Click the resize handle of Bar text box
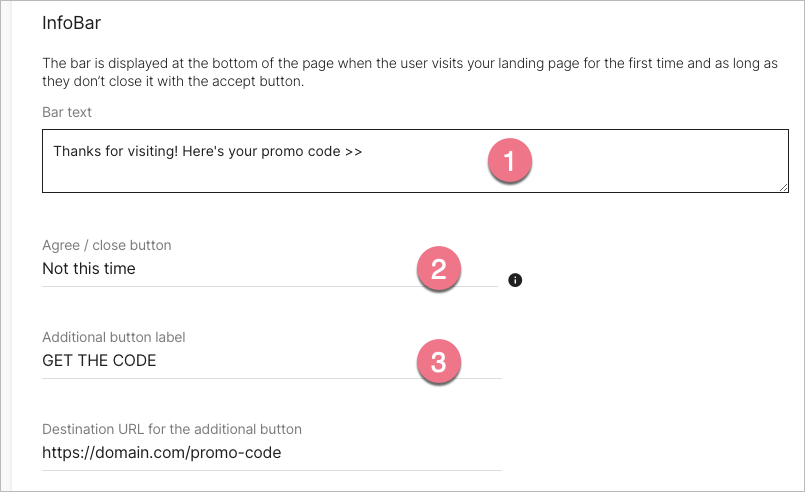 [783, 186]
